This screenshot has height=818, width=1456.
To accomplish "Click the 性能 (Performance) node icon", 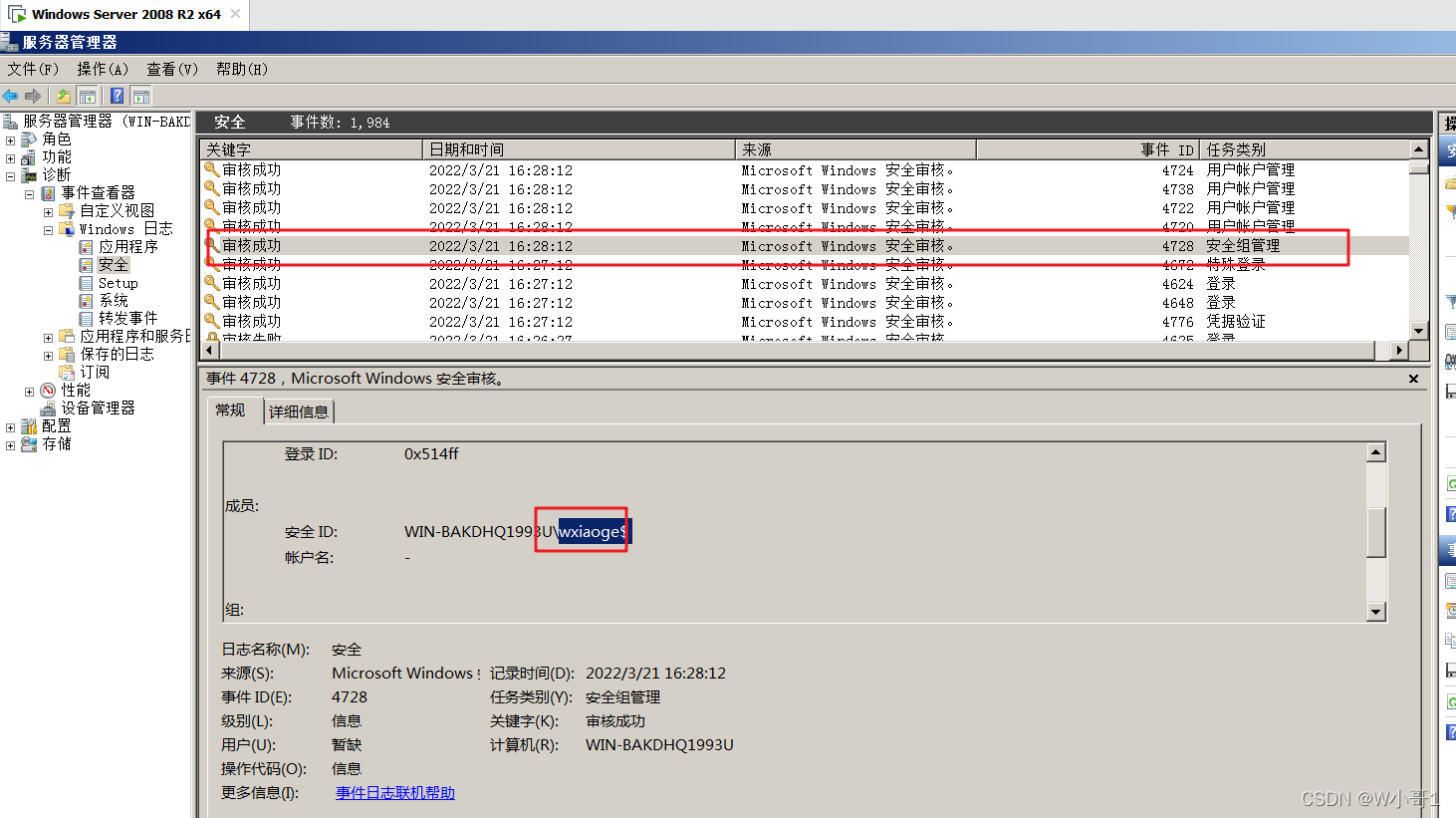I will point(48,391).
